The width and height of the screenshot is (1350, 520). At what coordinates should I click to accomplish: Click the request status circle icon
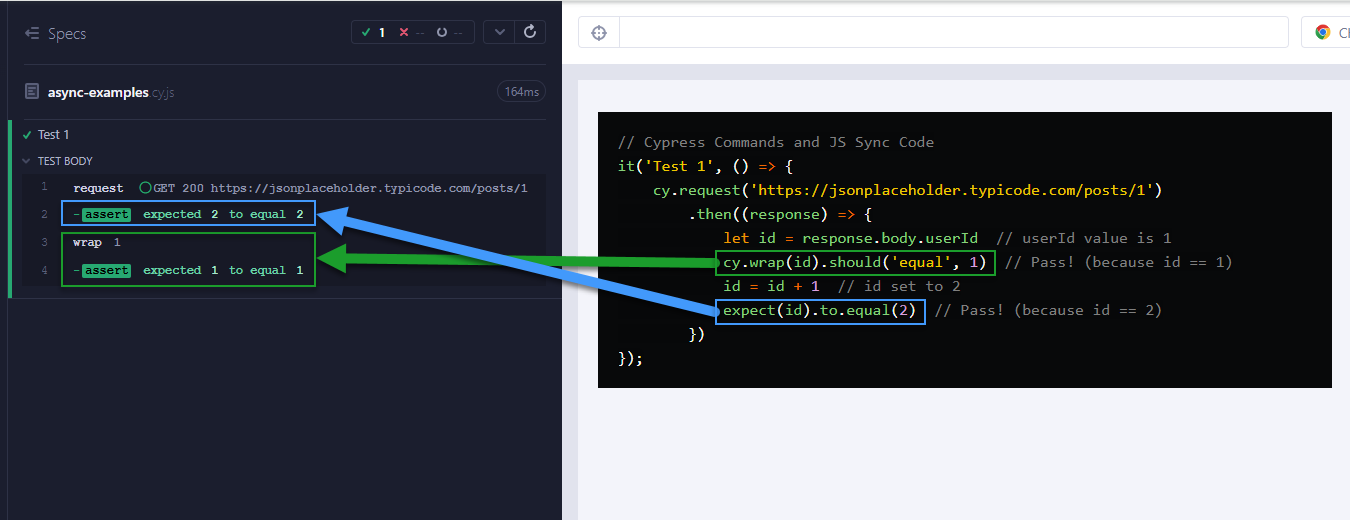145,188
